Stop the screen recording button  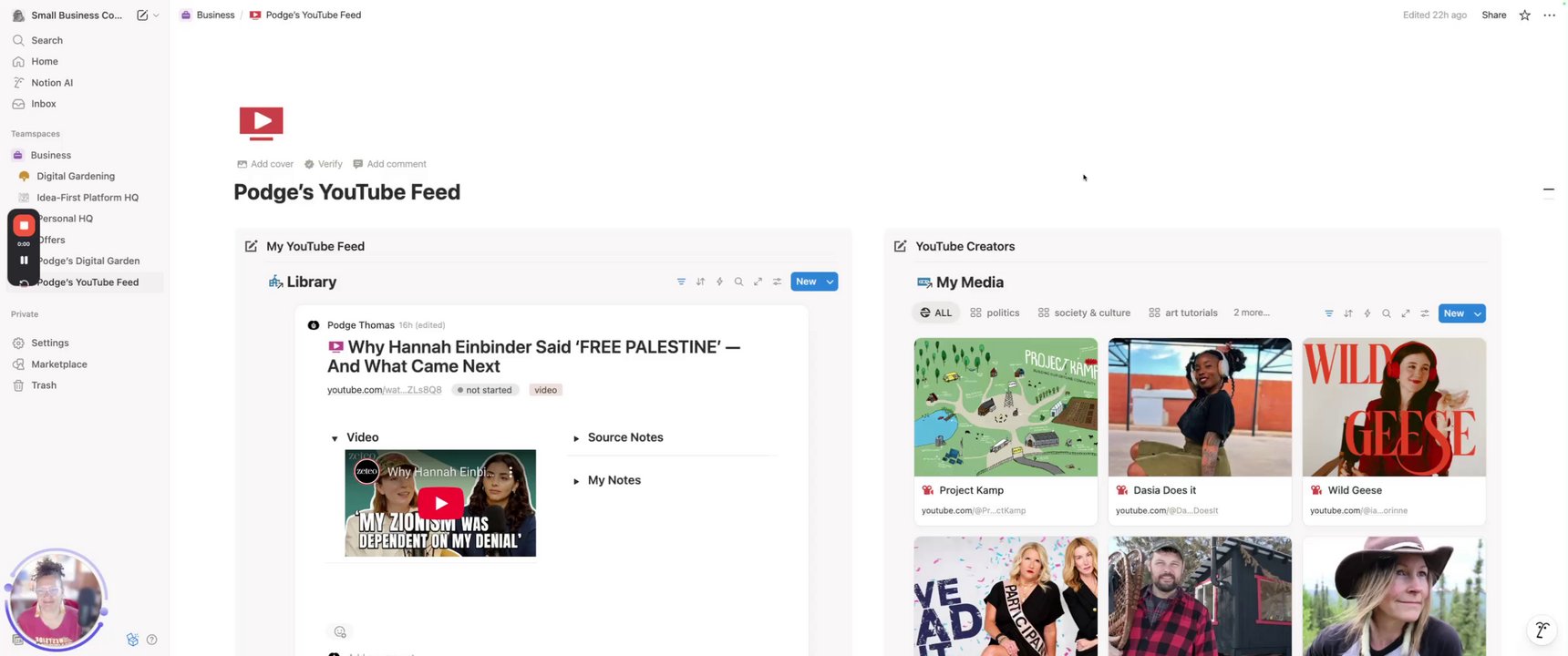click(x=24, y=225)
